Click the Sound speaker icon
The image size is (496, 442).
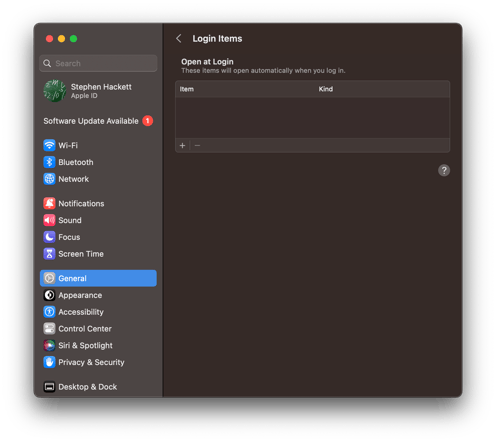click(x=49, y=220)
